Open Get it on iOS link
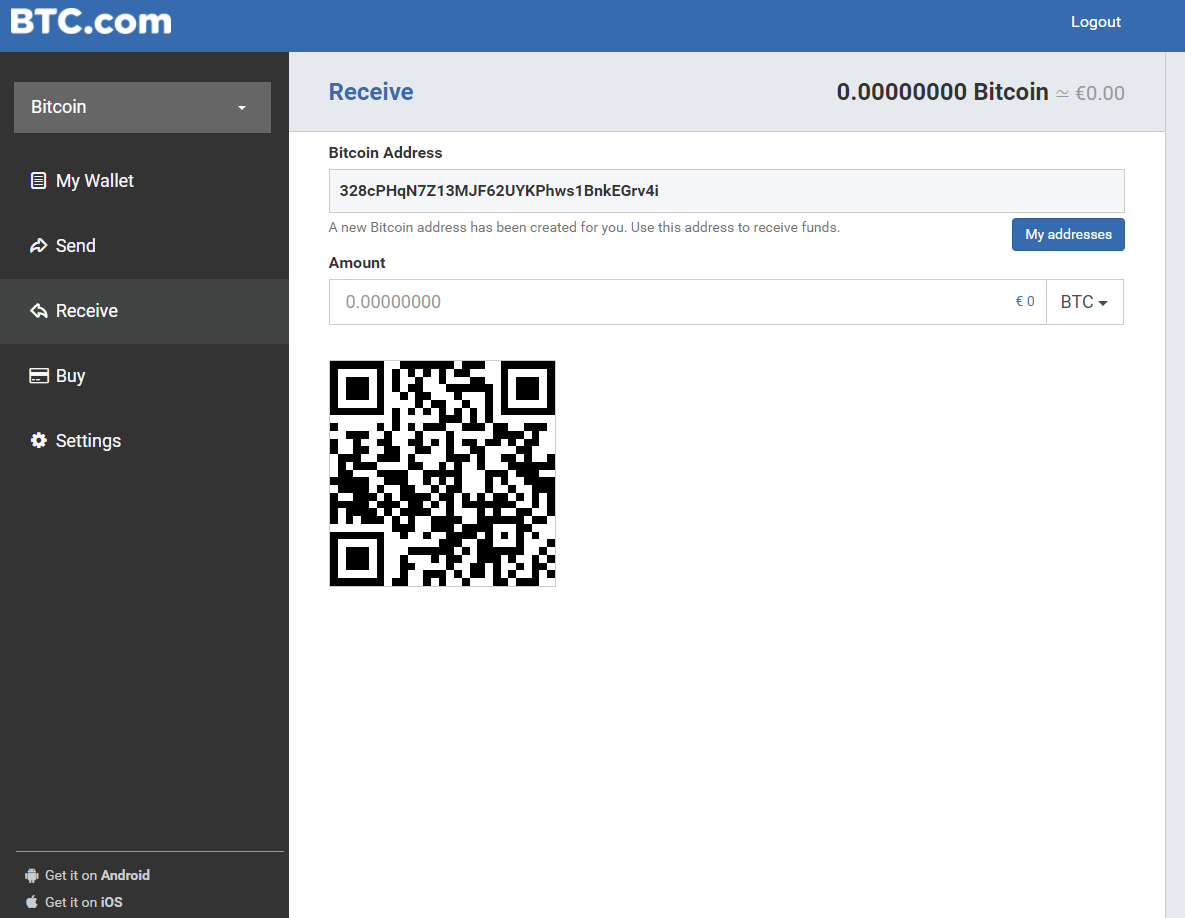Screen dimensions: 1185x918 [x=74, y=902]
